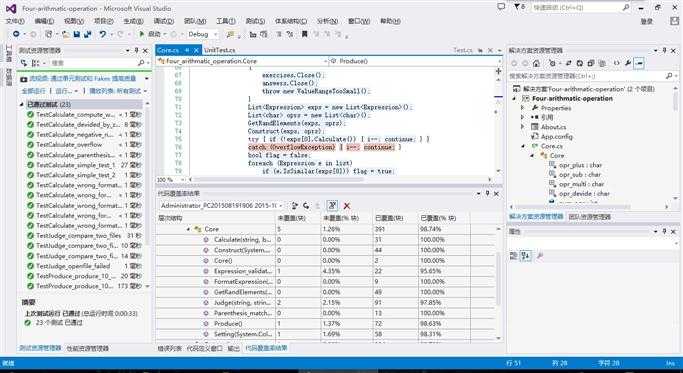Switch to the Test.cs preview tab
Screen dimensions: 683x373
463,51
